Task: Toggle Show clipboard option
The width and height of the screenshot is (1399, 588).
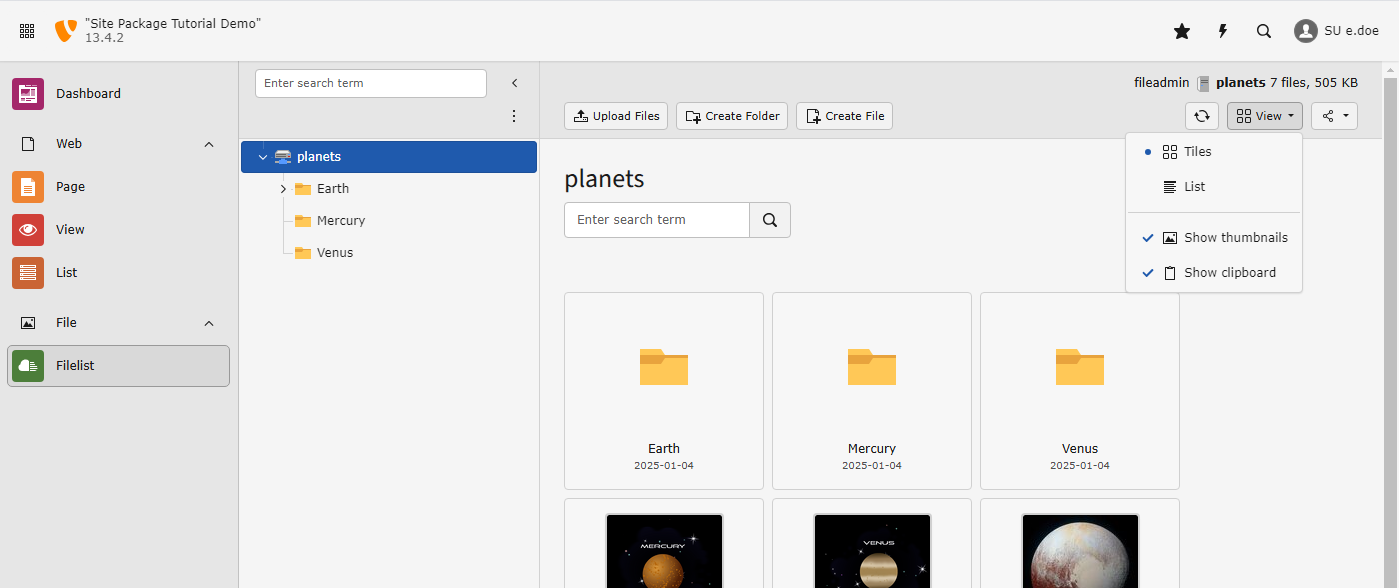Action: 1214,273
